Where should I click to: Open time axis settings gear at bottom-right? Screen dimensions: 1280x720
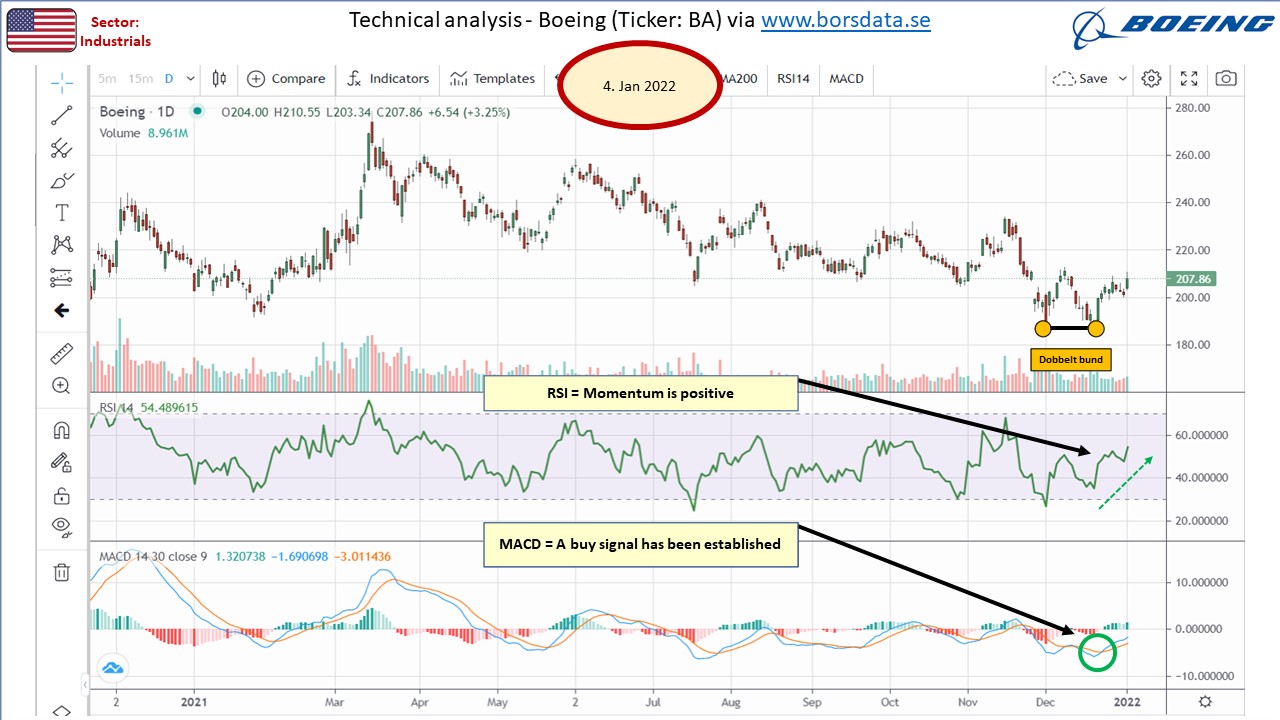pos(1206,701)
